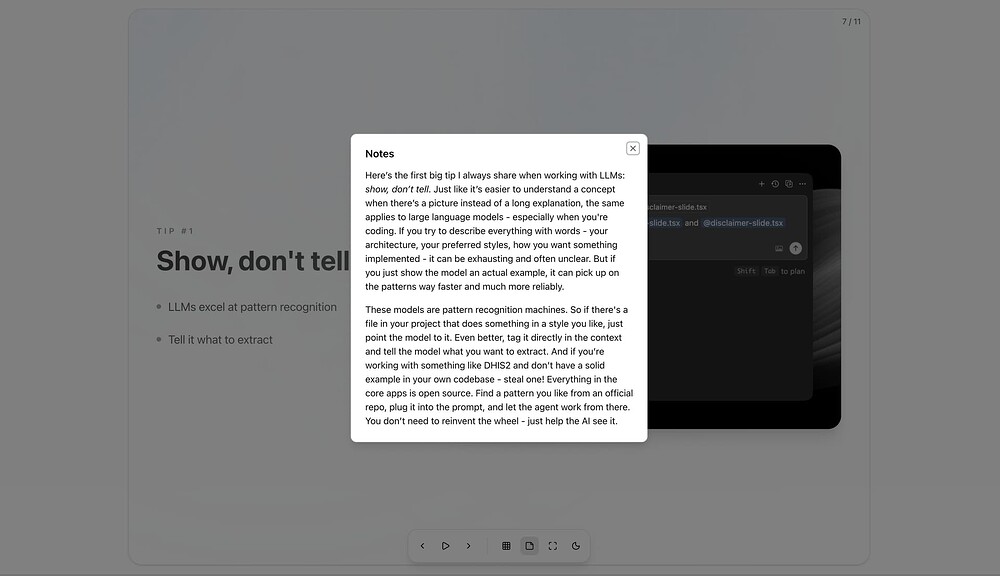Click the "Show, don't tell" slide heading

click(252, 261)
